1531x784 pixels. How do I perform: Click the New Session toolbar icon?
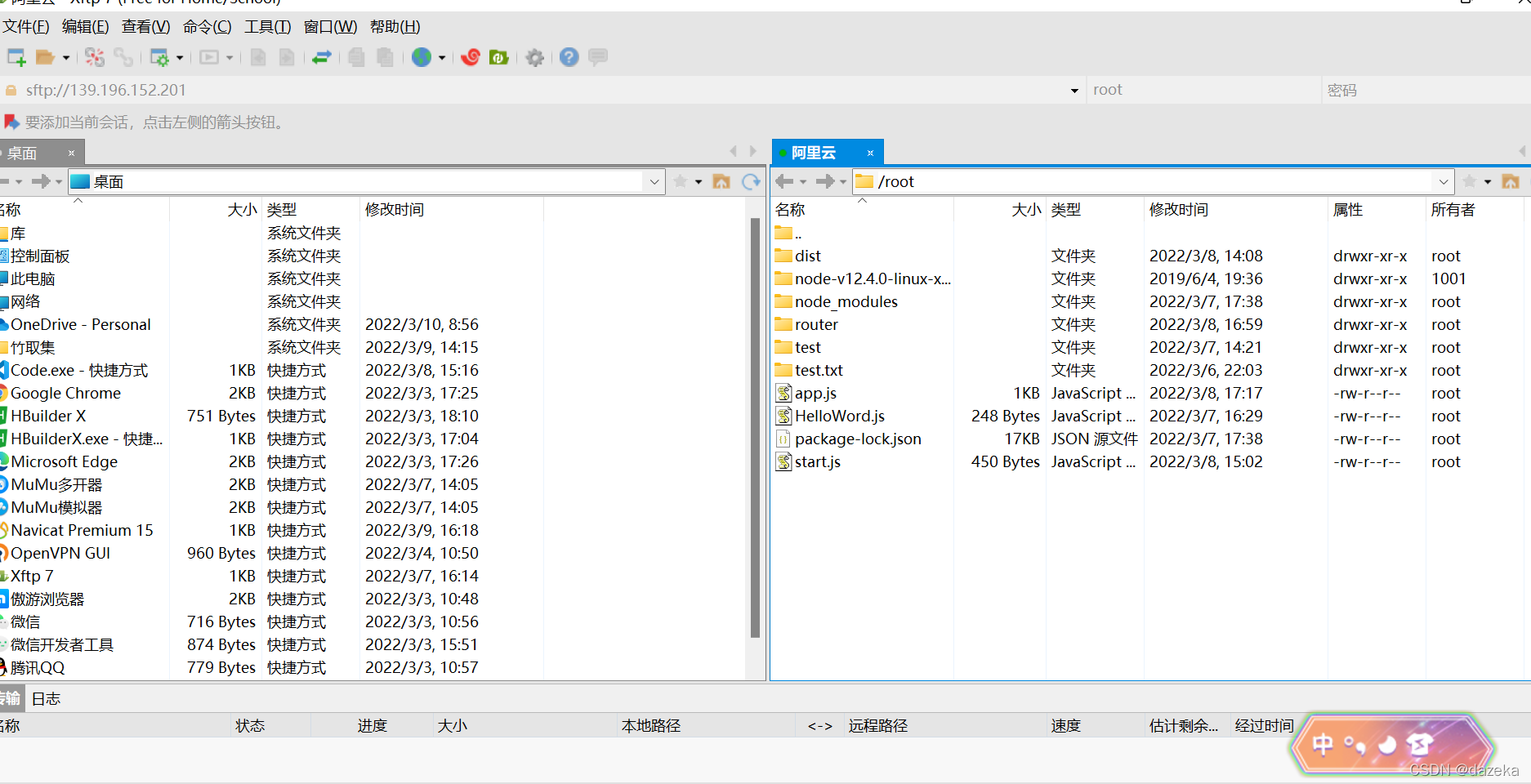(16, 57)
